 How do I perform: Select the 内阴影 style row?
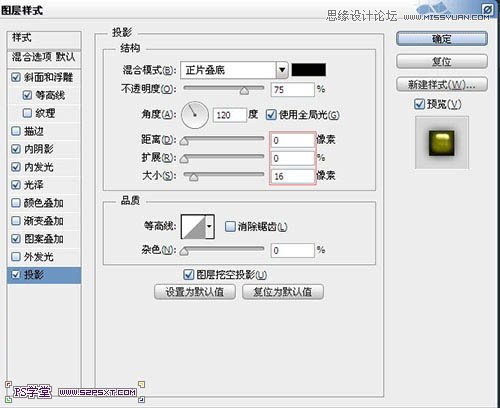click(44, 149)
